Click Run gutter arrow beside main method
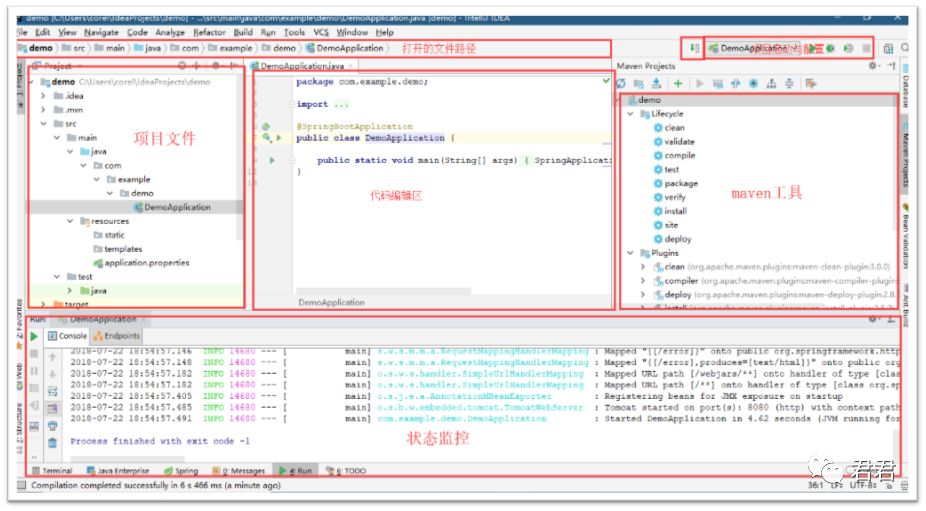926x511 pixels. (x=272, y=160)
